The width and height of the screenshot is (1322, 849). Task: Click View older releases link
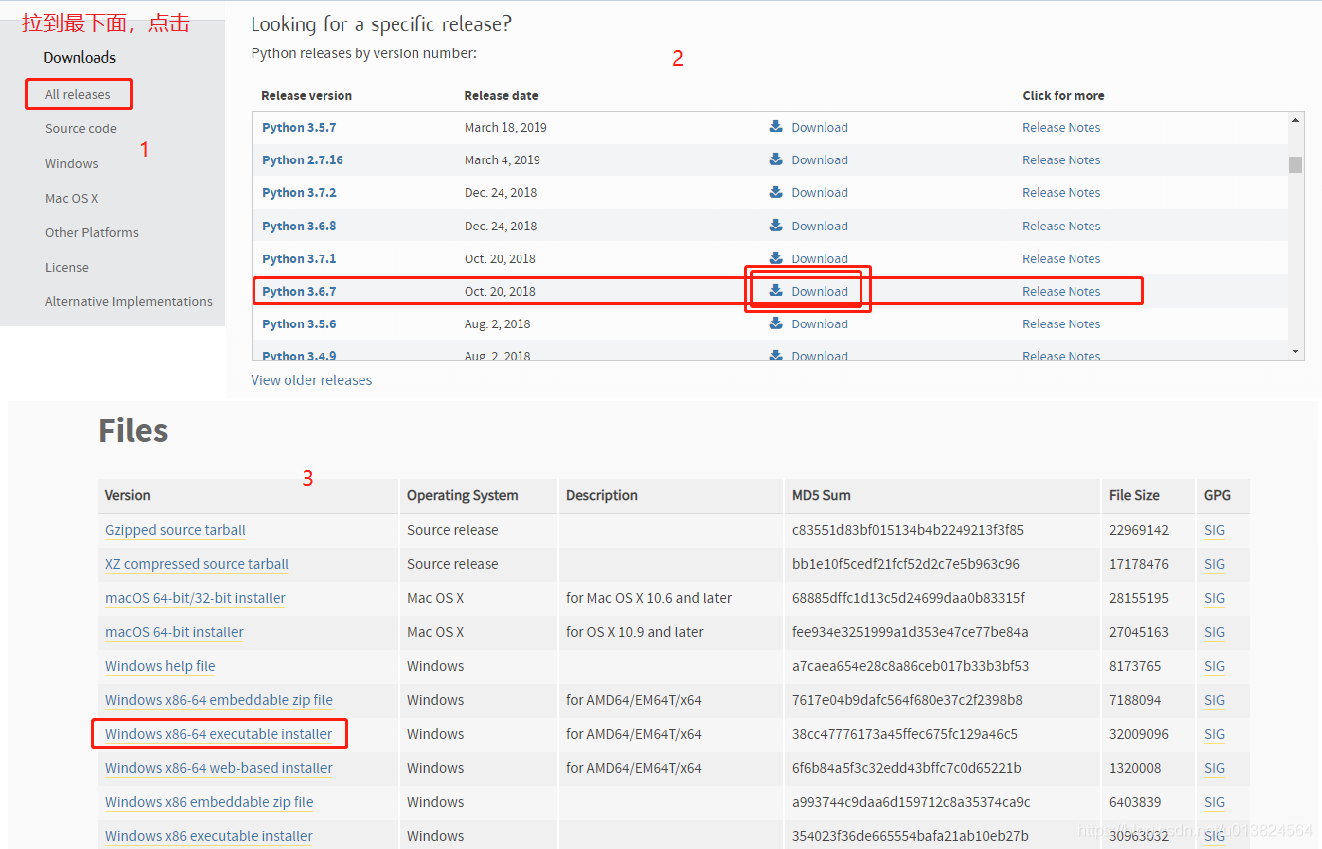(312, 380)
